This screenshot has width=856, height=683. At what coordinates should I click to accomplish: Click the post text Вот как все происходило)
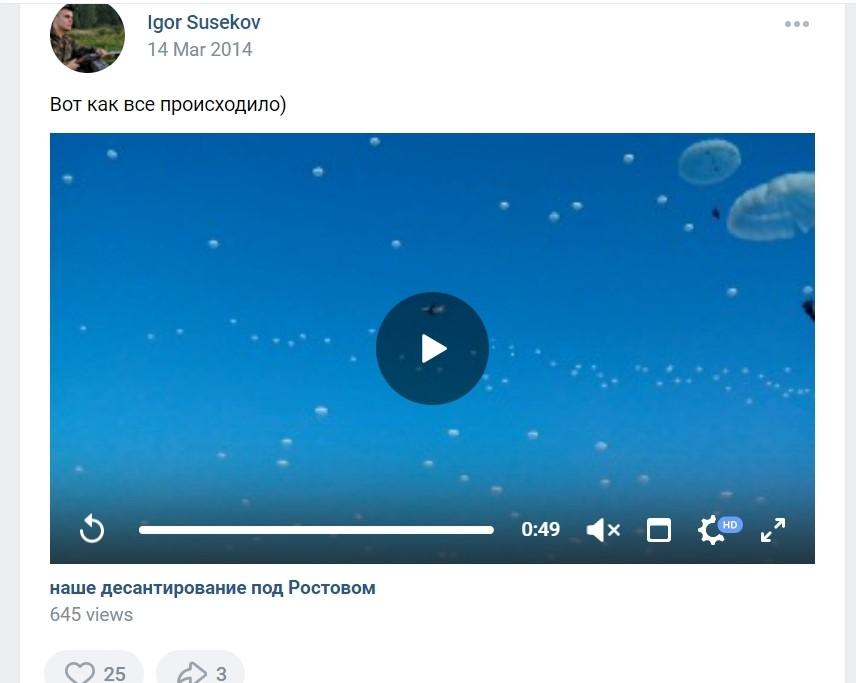pyautogui.click(x=168, y=104)
